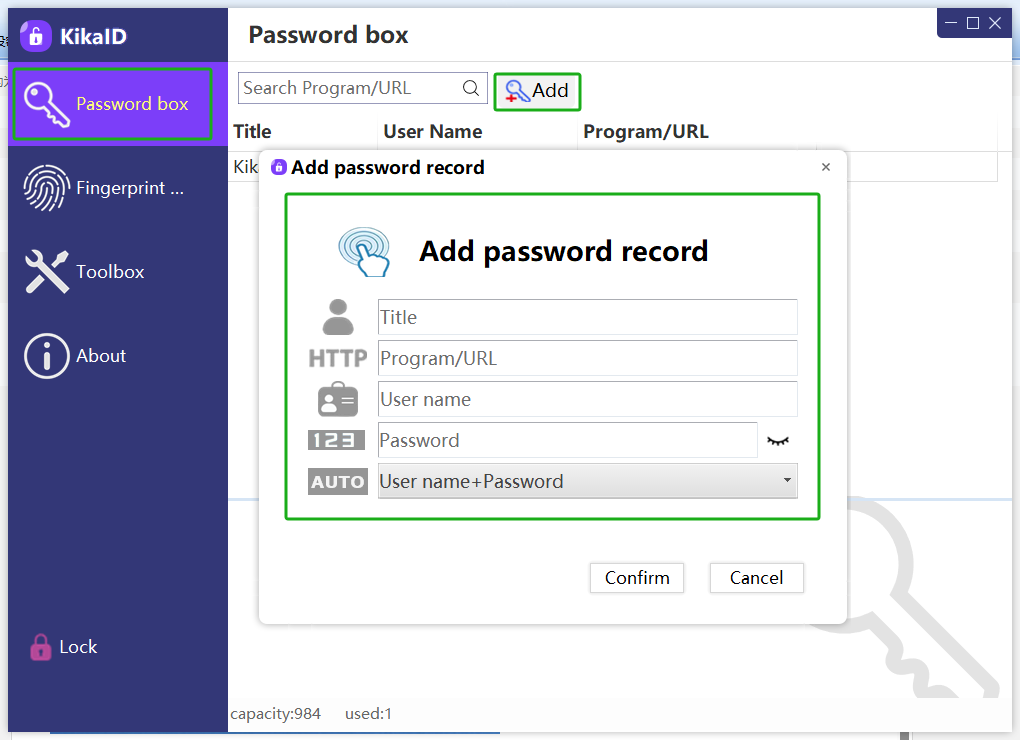Screen dimensions: 1020x740
Task: Select the Password box key icon
Action: pyautogui.click(x=44, y=103)
